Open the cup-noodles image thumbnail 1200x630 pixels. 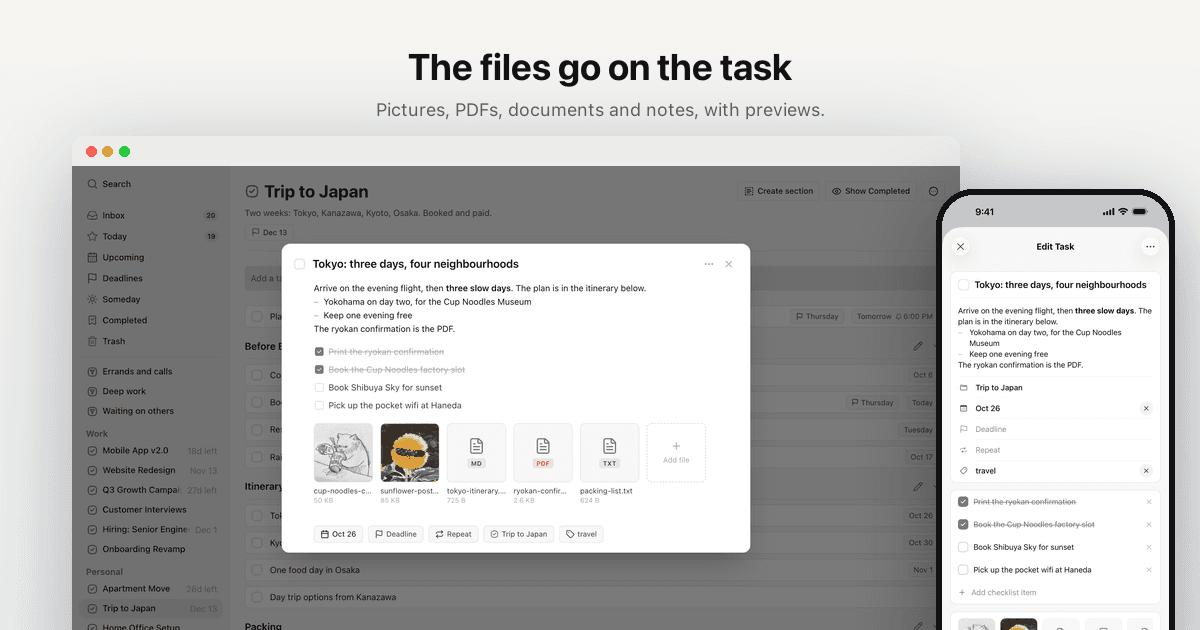click(343, 453)
